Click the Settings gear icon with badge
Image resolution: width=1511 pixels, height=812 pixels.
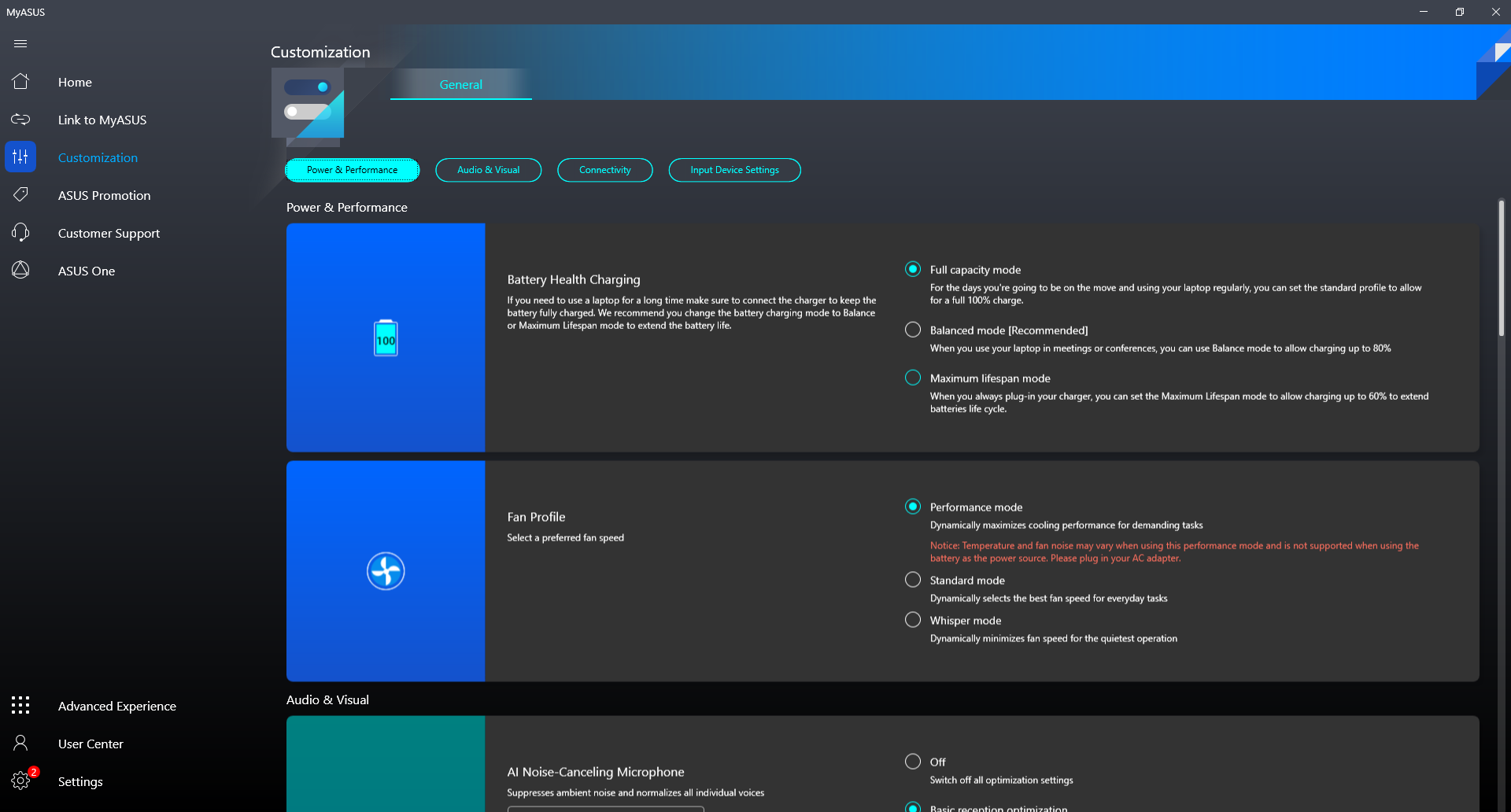[x=21, y=780]
